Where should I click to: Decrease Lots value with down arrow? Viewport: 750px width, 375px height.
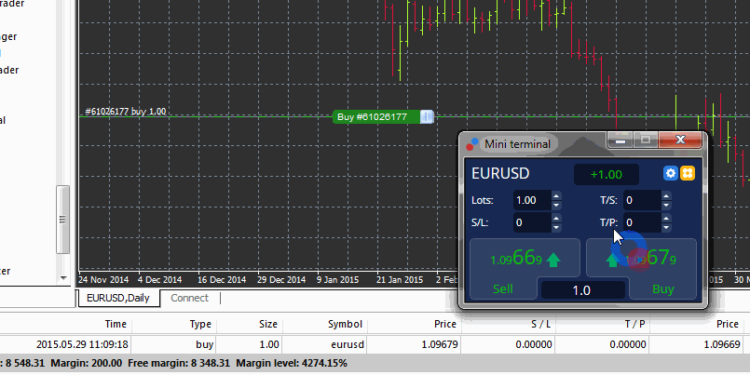[x=556, y=205]
